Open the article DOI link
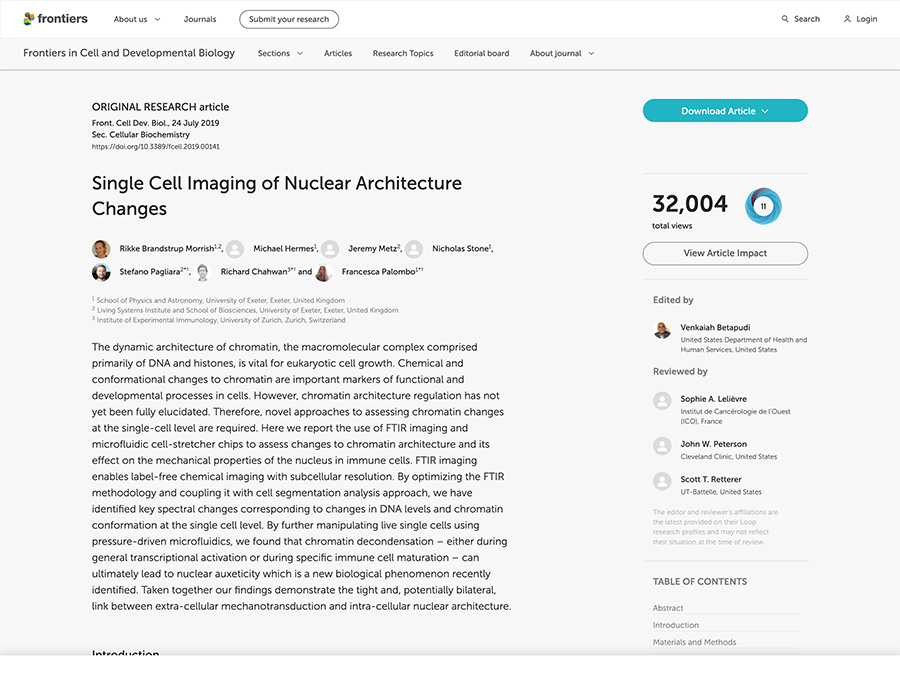 156,146
